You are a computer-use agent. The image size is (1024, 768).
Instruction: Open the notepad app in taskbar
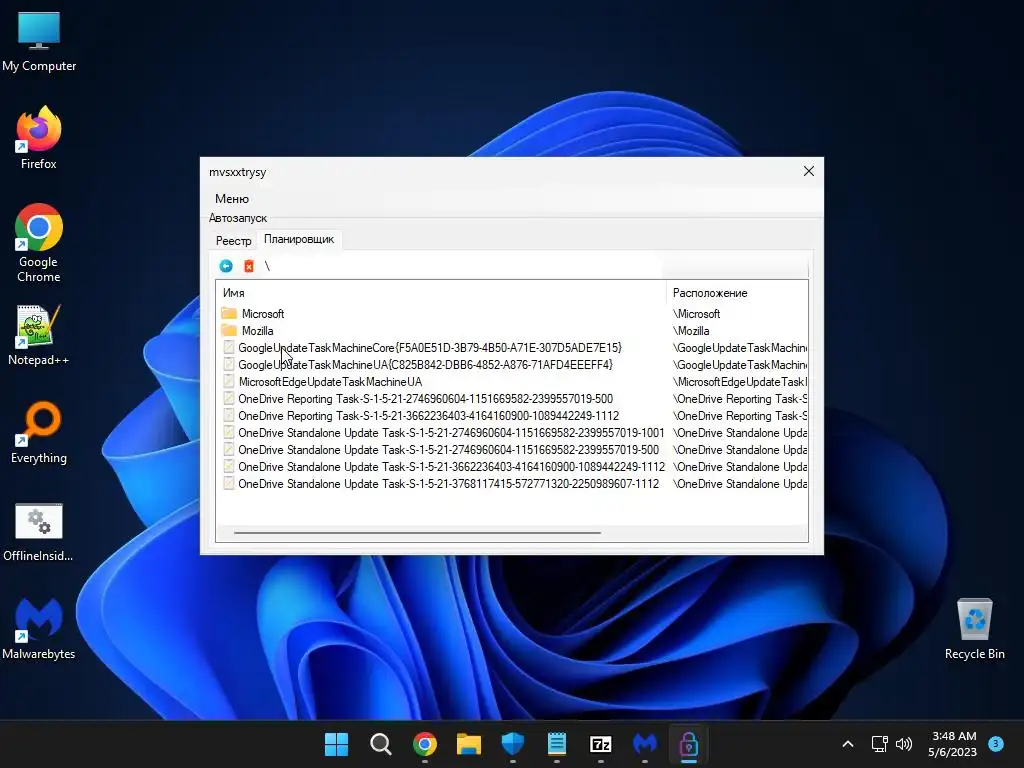[556, 744]
